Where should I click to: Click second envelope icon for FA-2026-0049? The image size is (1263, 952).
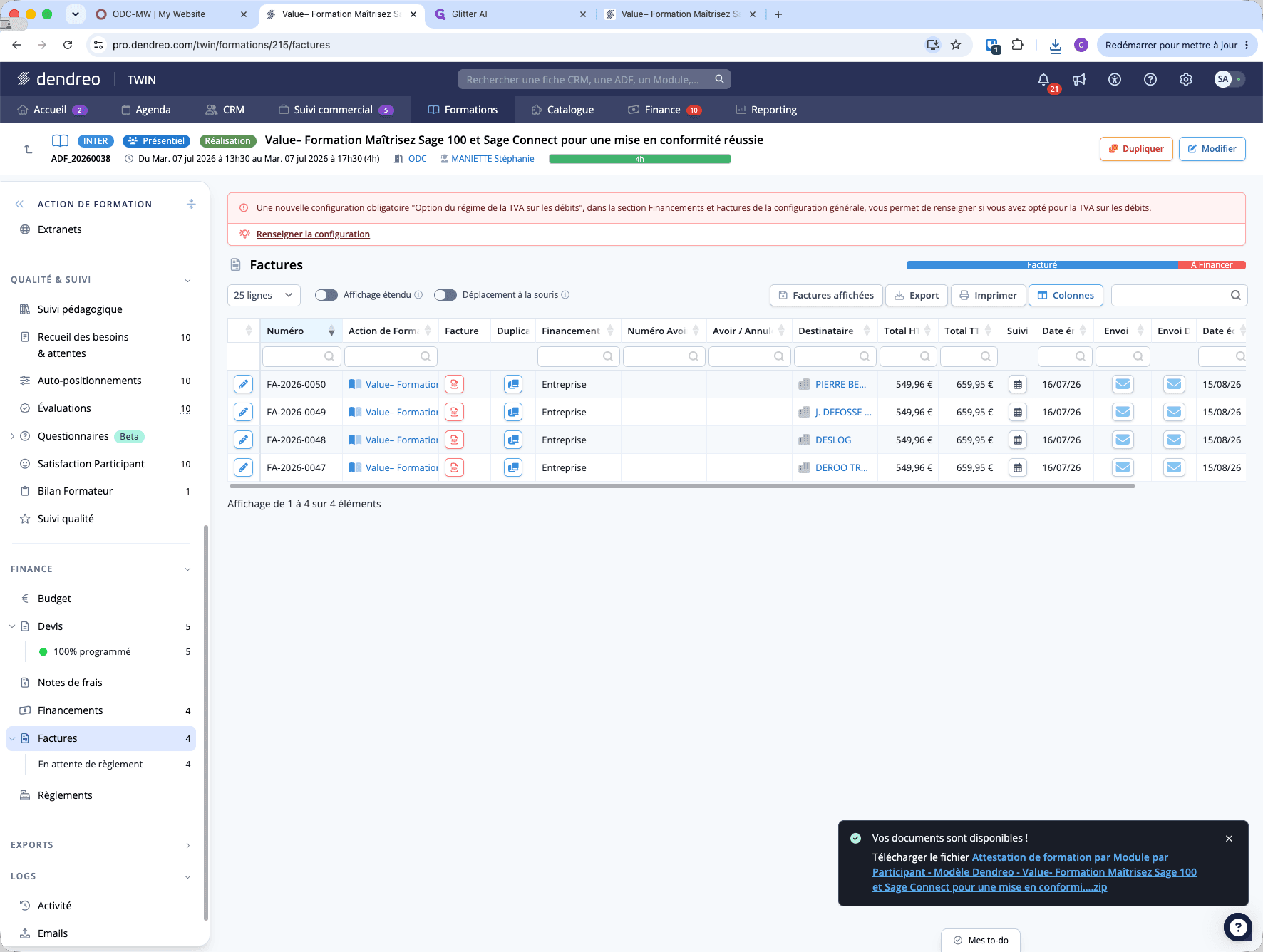1174,412
